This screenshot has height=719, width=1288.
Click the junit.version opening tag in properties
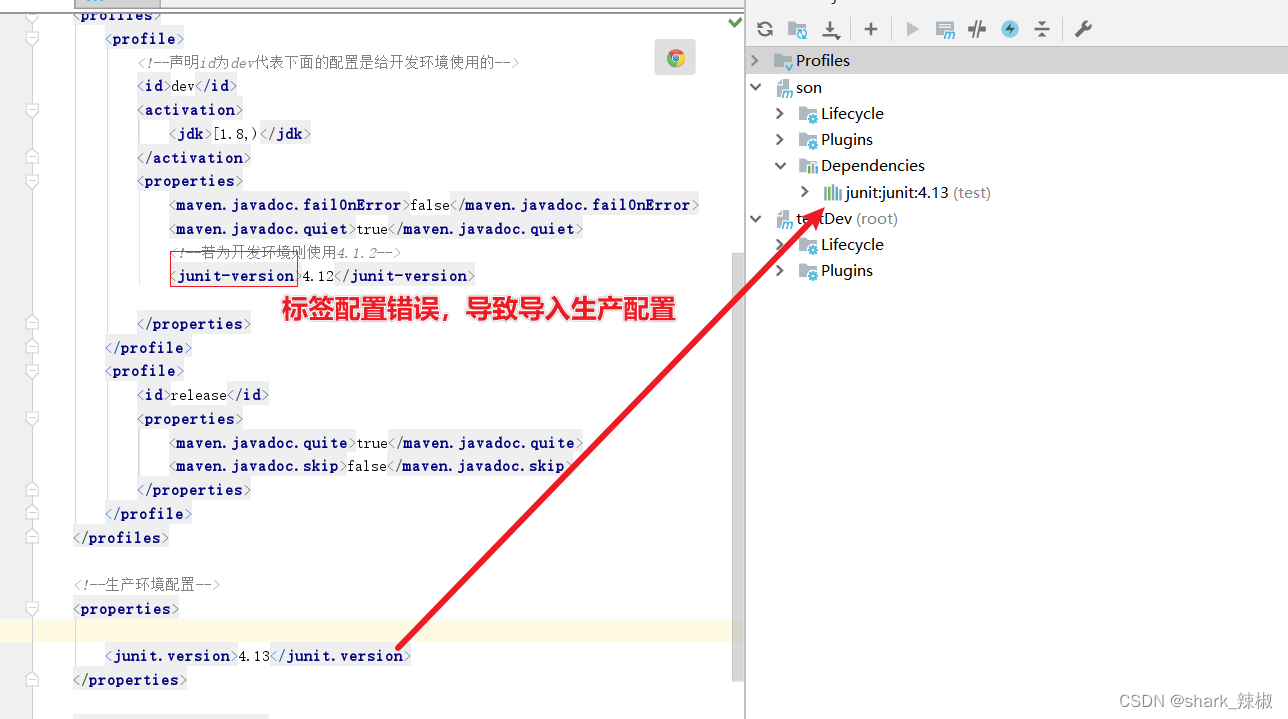(171, 656)
